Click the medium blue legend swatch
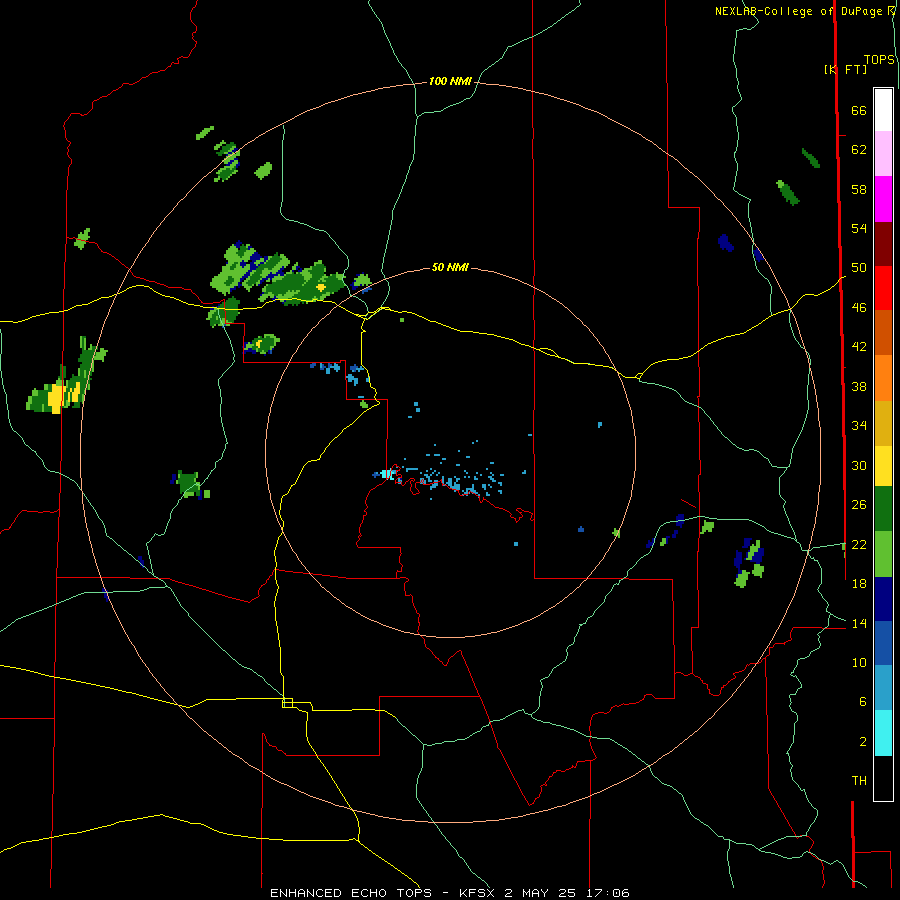 (x=883, y=643)
